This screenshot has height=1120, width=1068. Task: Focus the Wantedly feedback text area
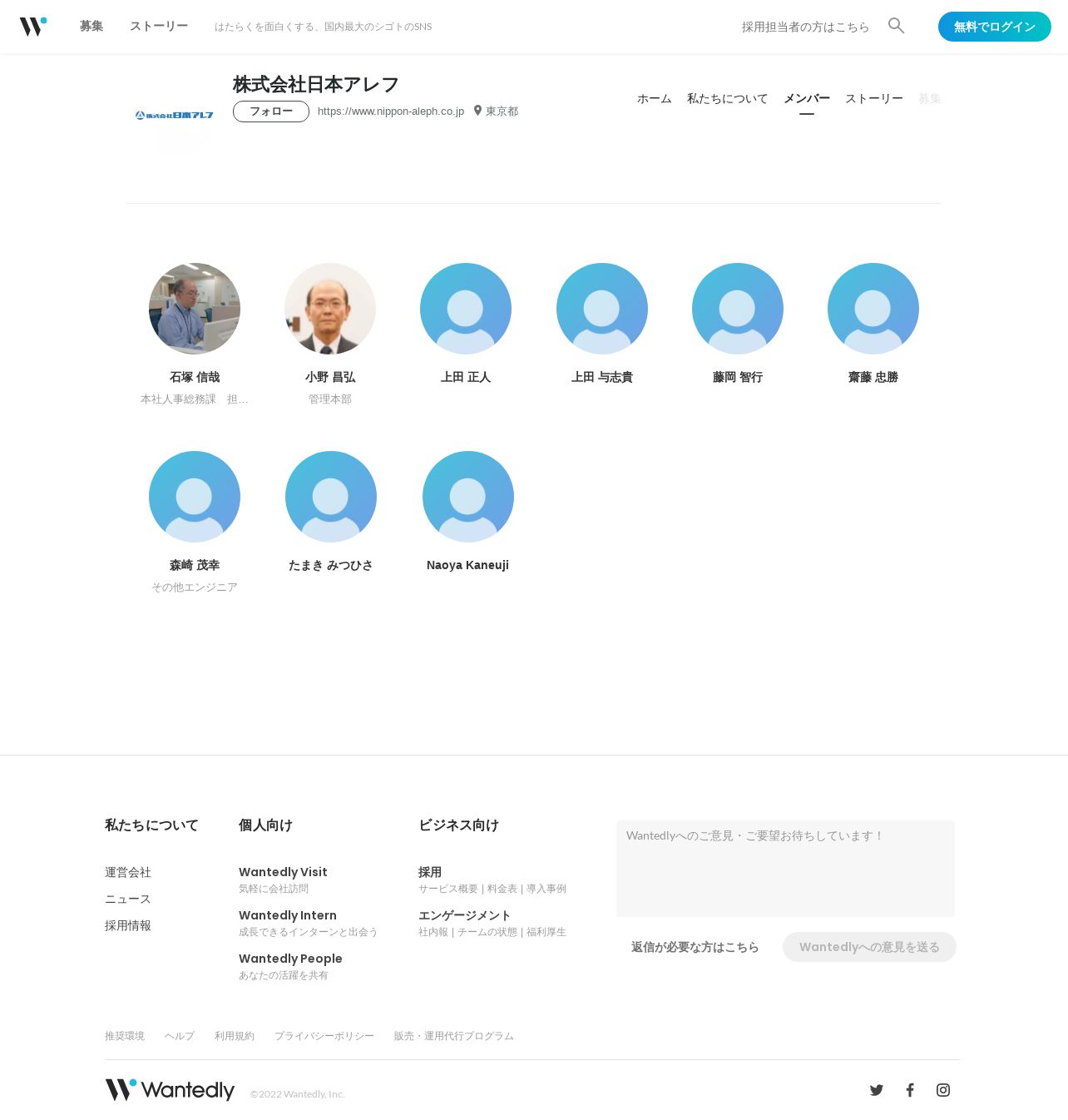pyautogui.click(x=785, y=869)
